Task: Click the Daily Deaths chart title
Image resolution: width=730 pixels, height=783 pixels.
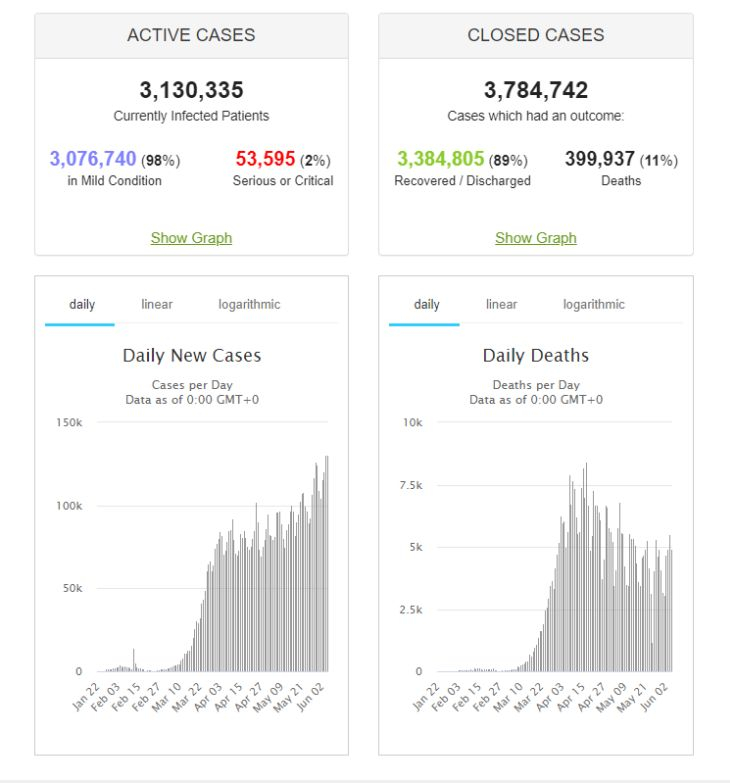Action: point(536,356)
